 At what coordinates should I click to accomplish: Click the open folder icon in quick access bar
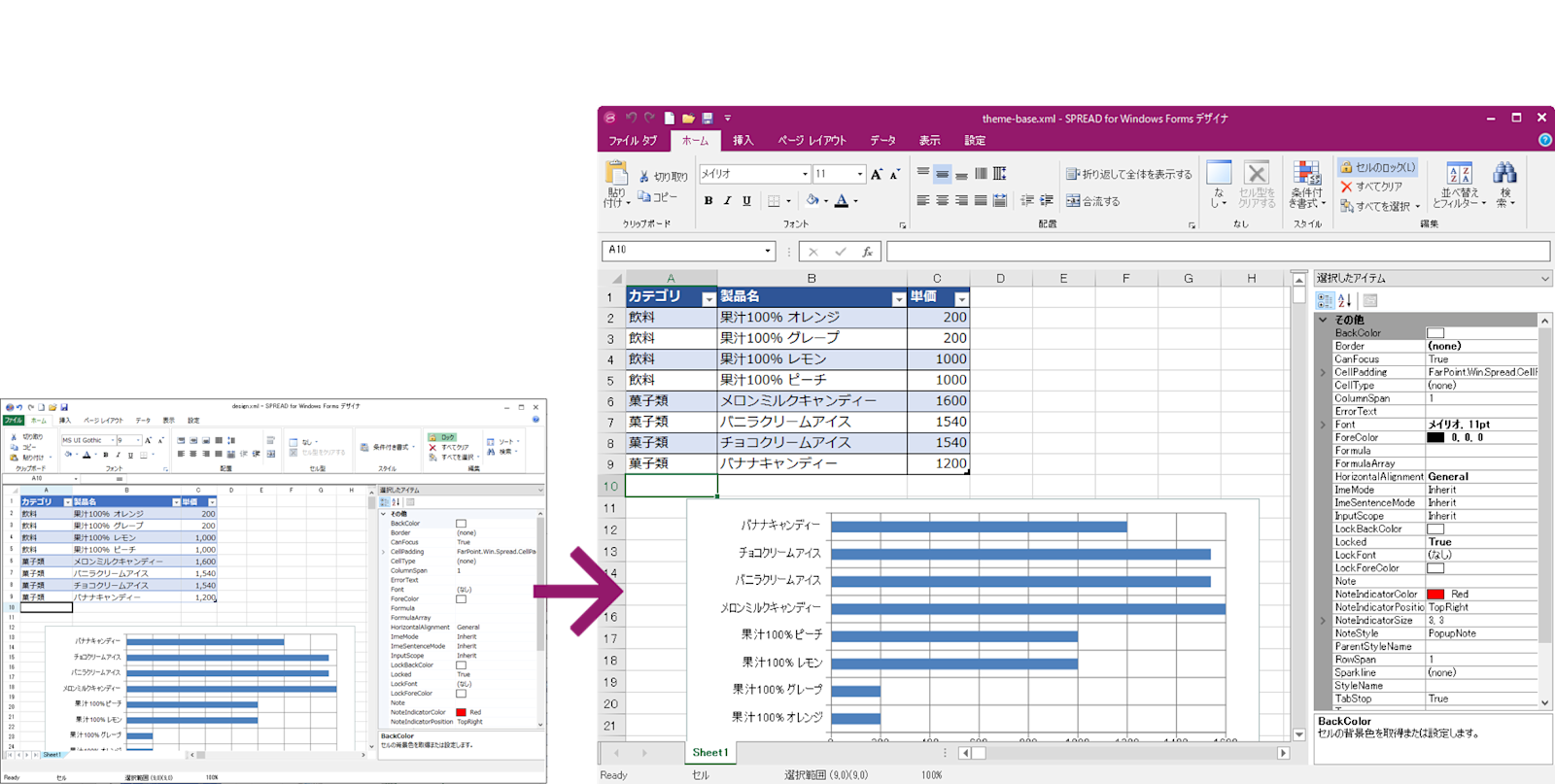coord(688,119)
